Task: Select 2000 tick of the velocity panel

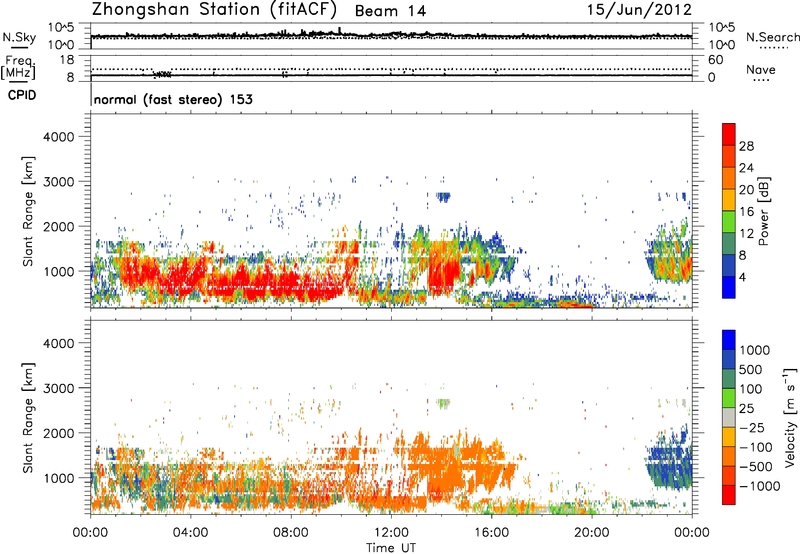Action: pos(59,433)
